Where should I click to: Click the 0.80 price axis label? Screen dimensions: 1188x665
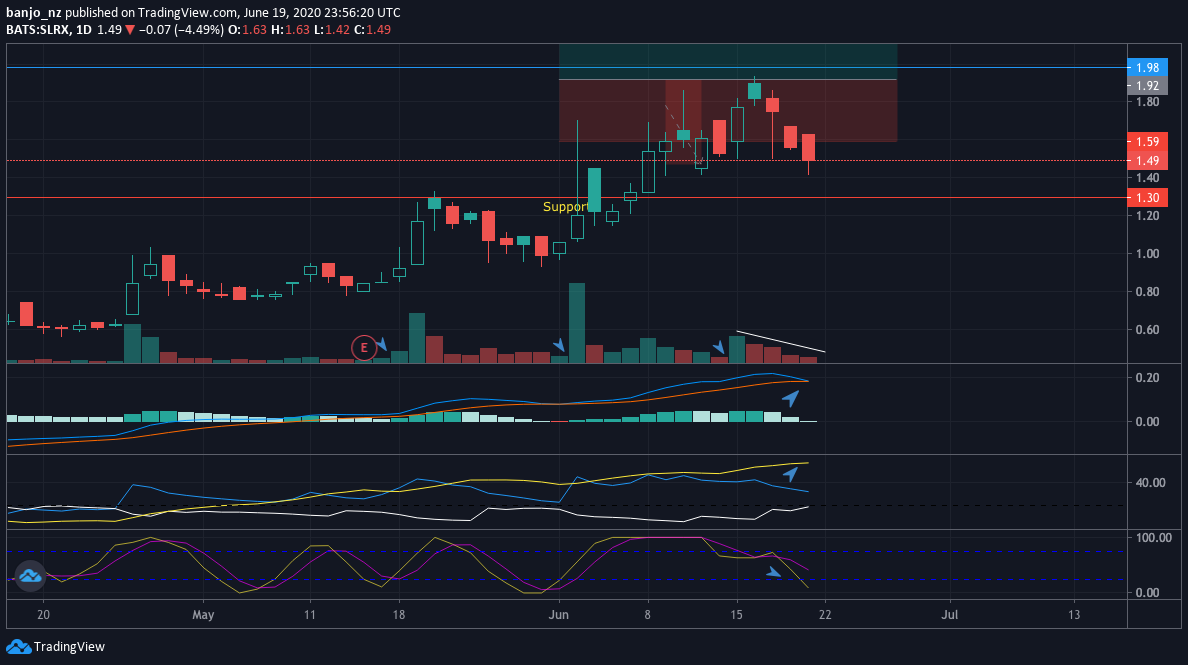(x=1147, y=292)
